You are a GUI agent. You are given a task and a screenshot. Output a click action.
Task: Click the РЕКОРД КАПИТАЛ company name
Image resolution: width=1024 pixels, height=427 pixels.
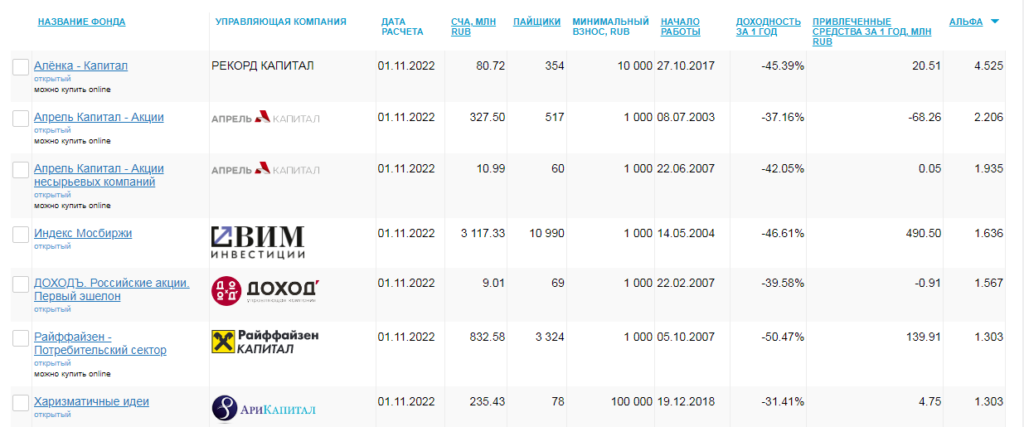(x=263, y=65)
